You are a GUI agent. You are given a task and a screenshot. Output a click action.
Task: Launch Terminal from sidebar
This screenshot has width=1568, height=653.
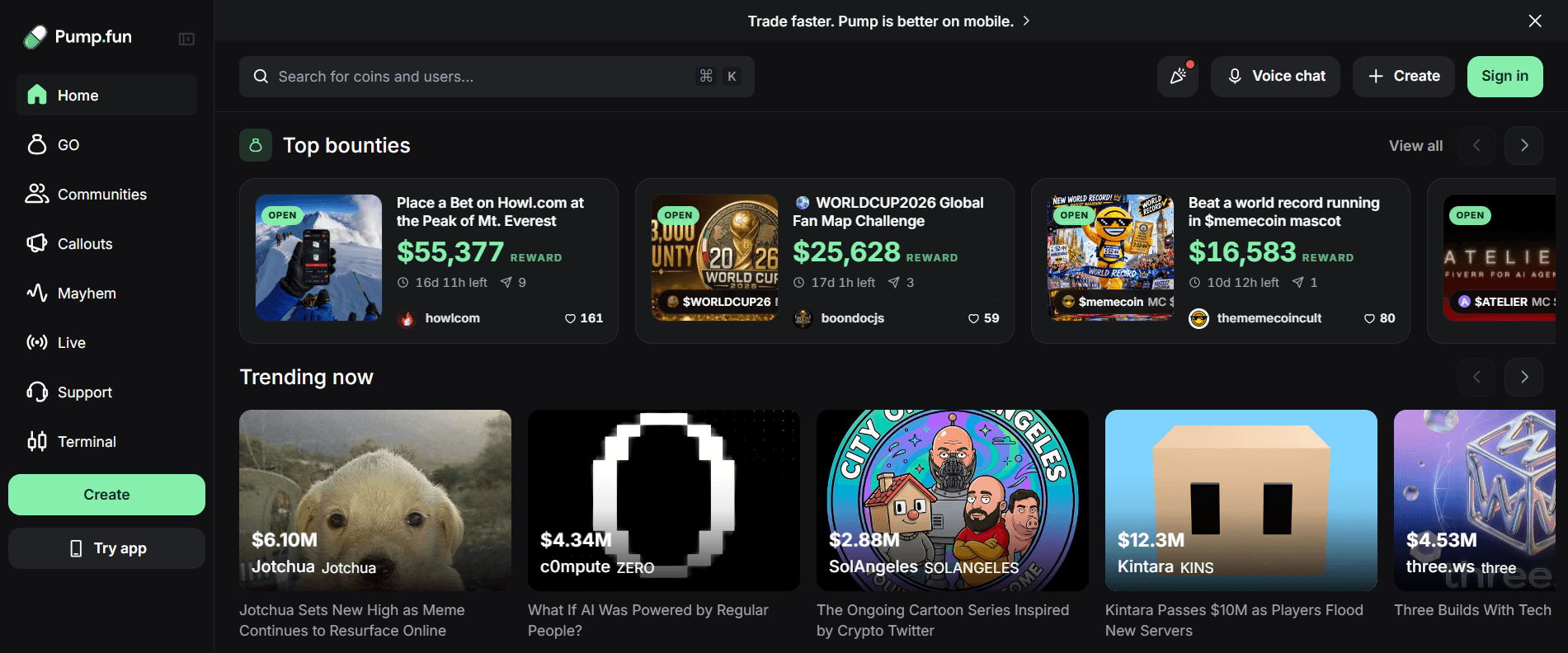pyautogui.click(x=106, y=441)
